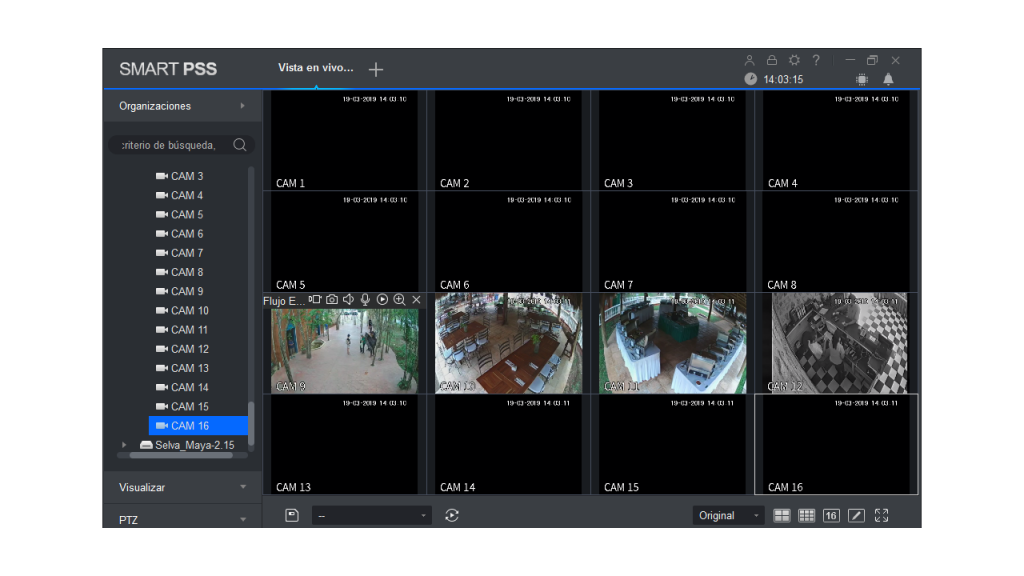This screenshot has height=576, width=1024.
Task: Open instant playback on CAM 9 tile
Action: tap(382, 300)
